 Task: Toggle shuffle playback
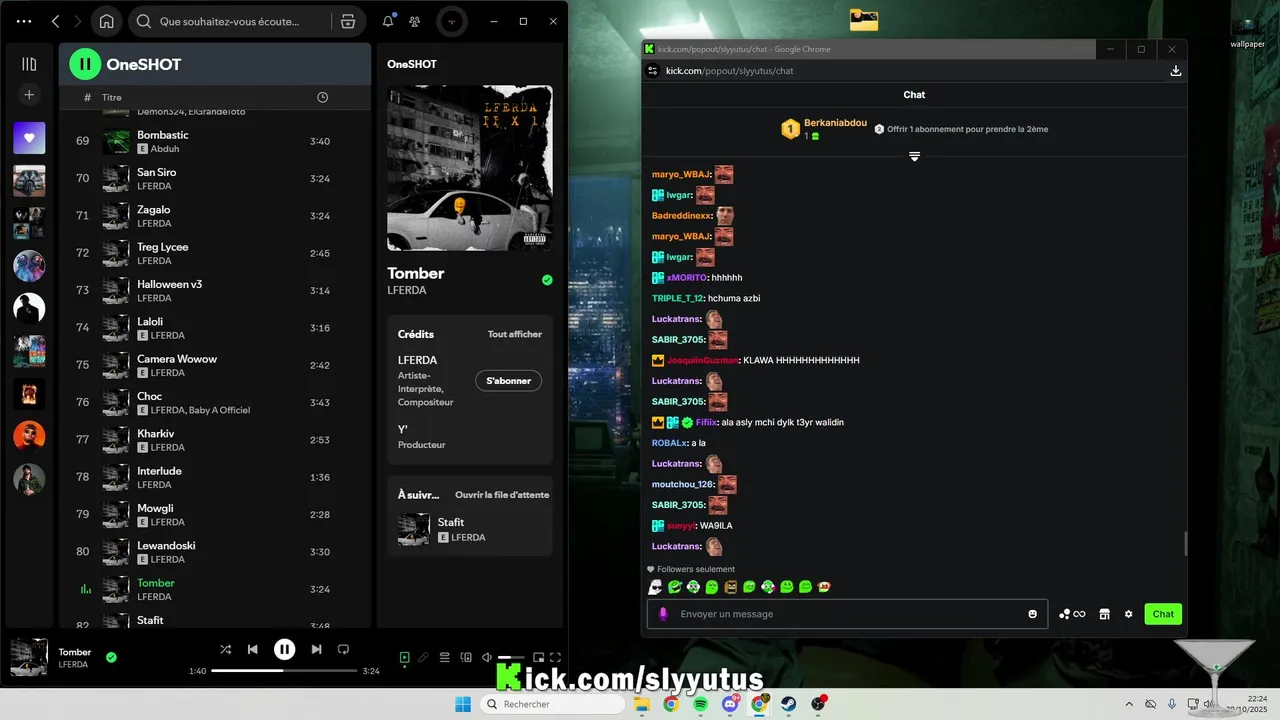(x=226, y=649)
